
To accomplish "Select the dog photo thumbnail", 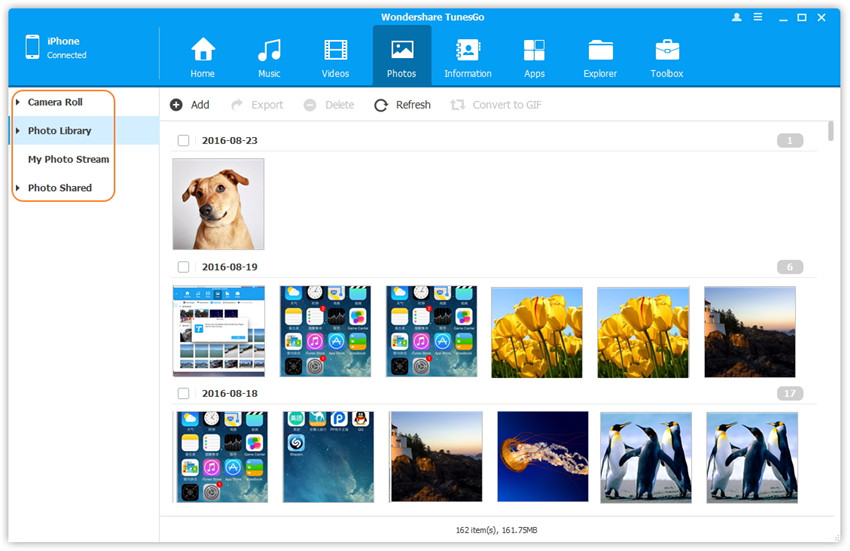I will coord(218,204).
